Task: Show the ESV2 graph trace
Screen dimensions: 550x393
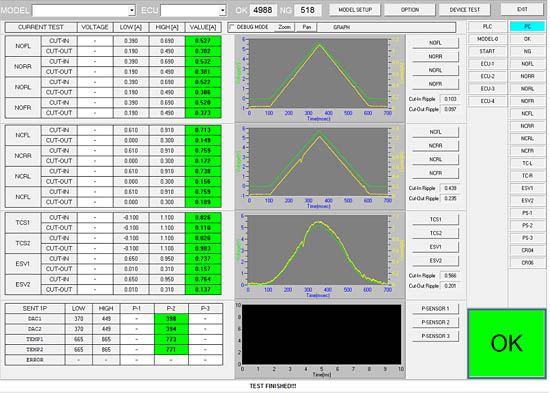Action: (435, 261)
